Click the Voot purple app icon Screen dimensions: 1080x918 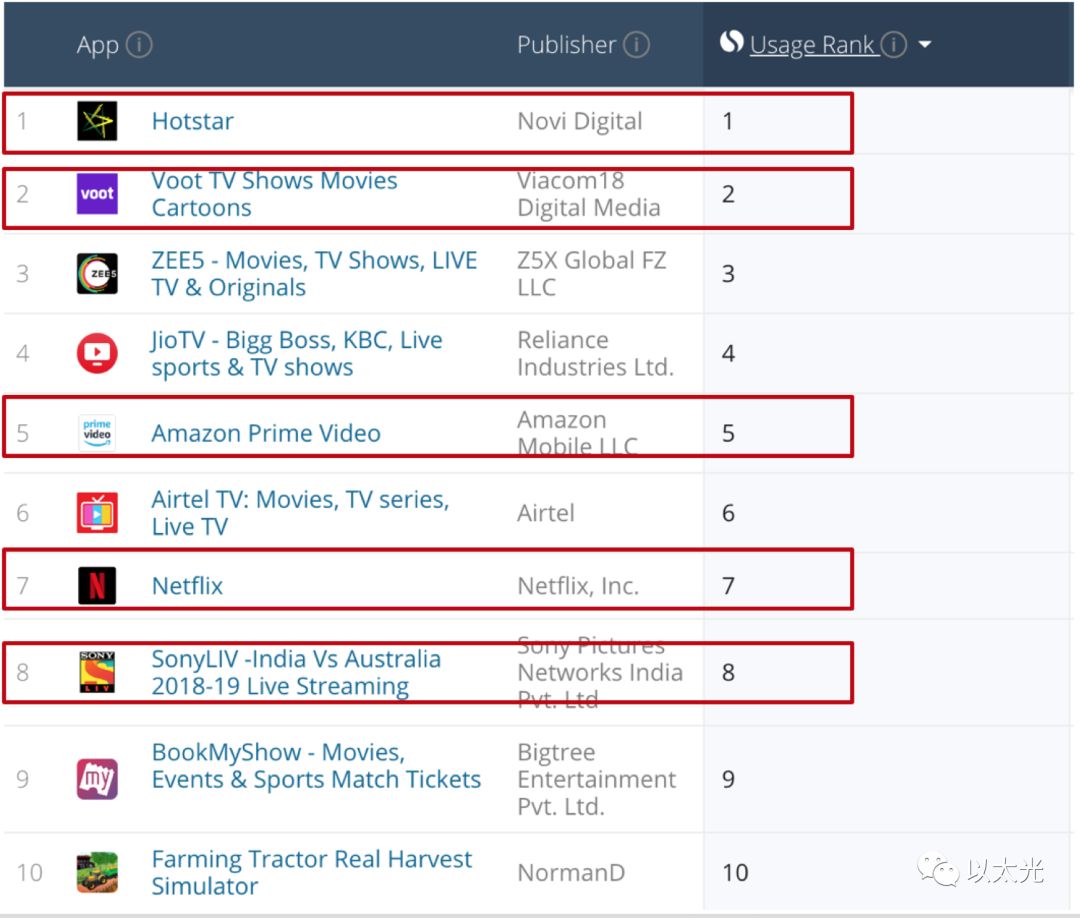97,194
